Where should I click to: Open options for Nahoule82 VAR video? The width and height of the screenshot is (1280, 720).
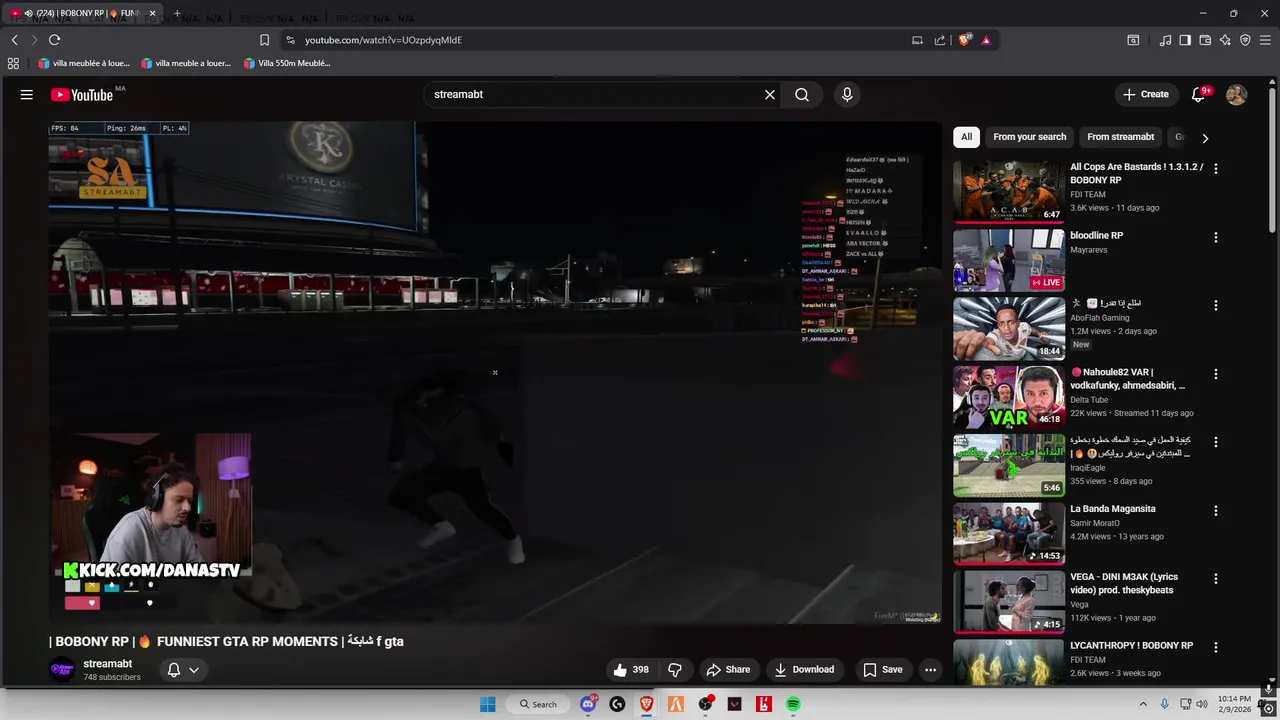tap(1216, 374)
